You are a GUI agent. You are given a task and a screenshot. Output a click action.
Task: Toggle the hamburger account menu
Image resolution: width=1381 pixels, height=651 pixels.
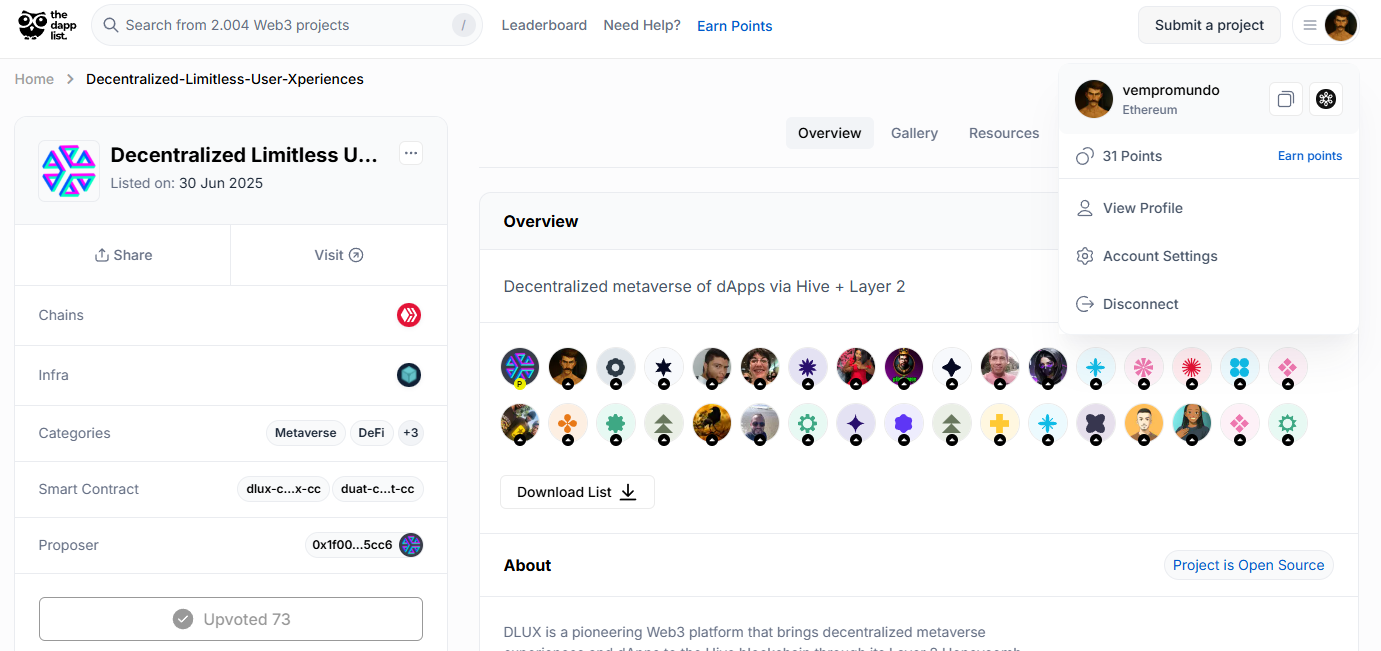coord(1310,25)
